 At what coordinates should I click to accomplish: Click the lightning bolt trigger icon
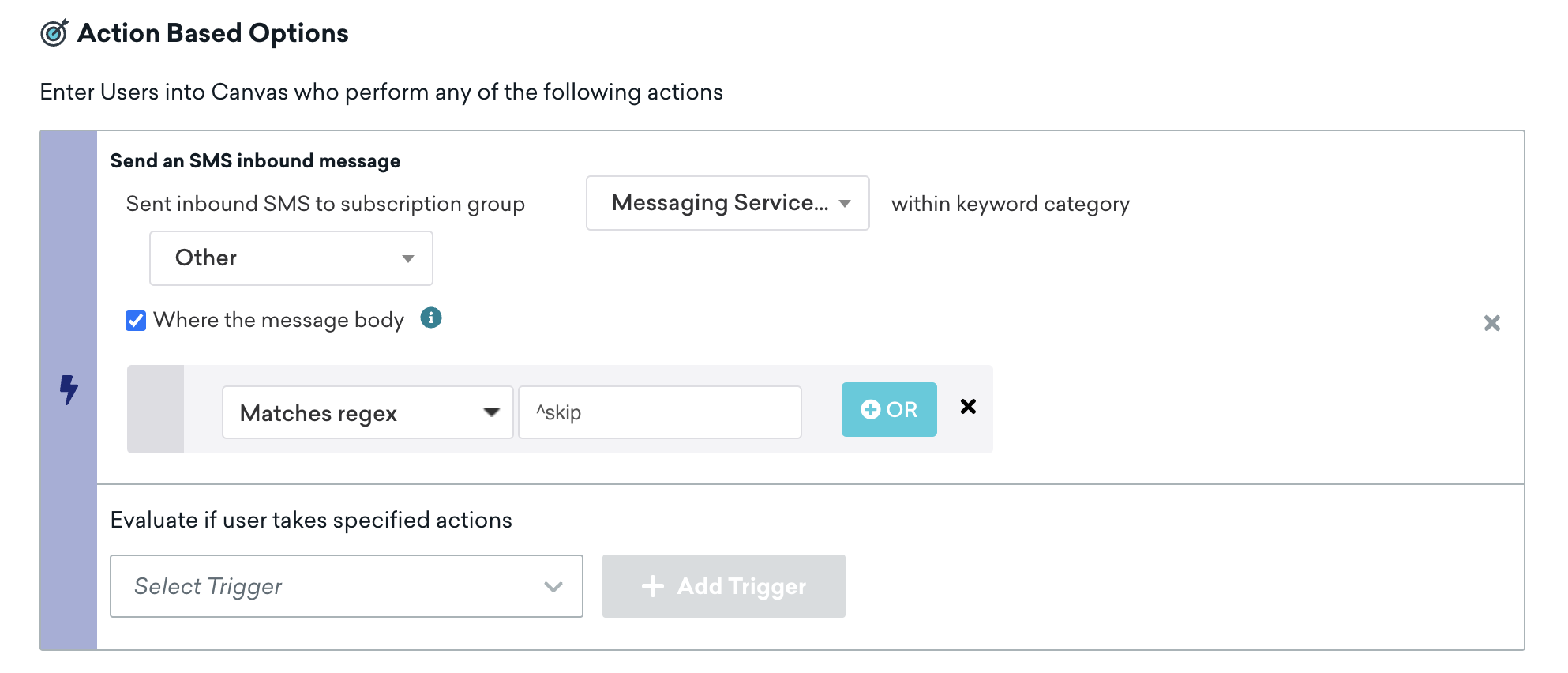pos(69,389)
